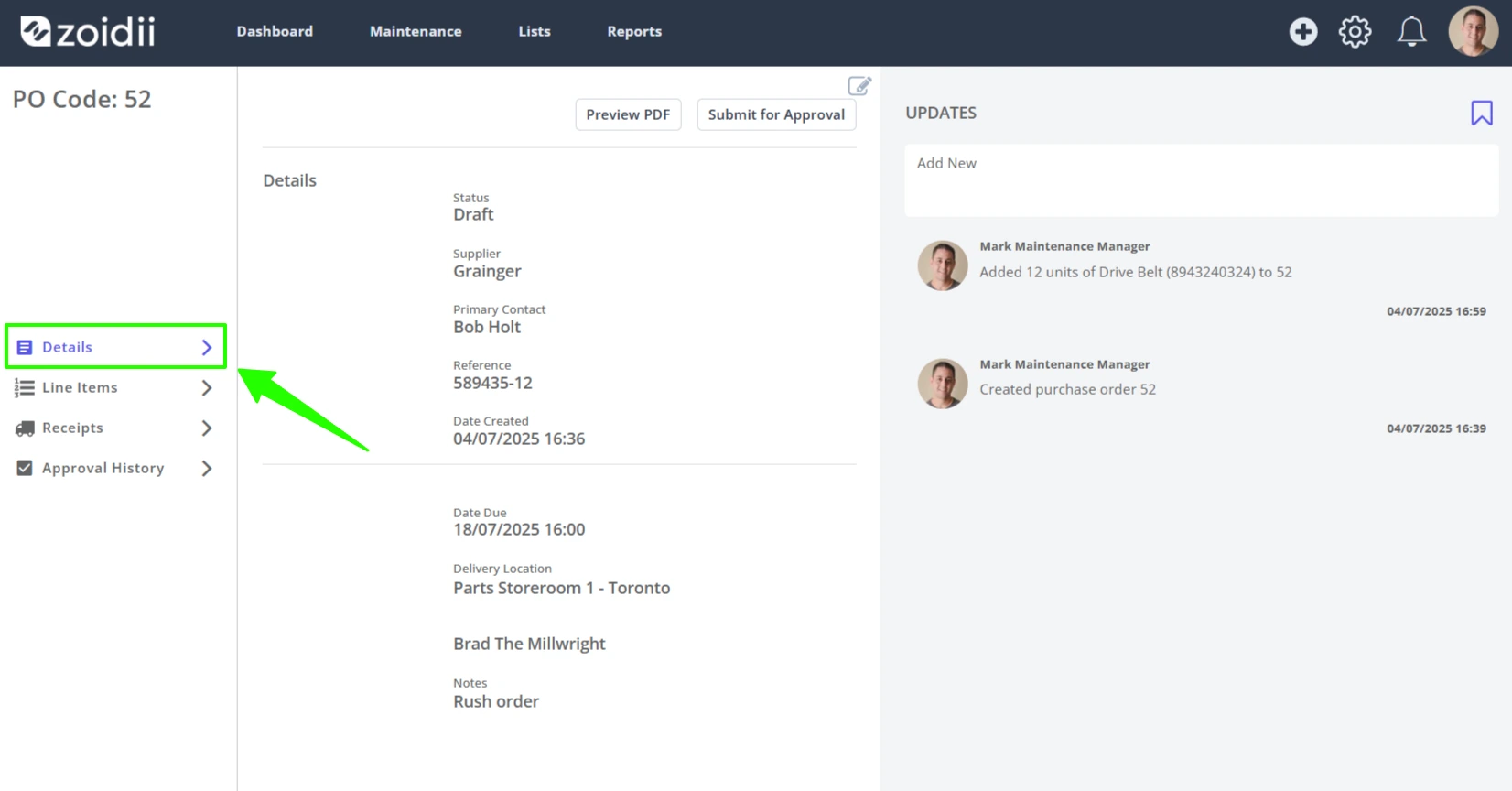
Task: Click the Draft status value
Action: (x=473, y=214)
